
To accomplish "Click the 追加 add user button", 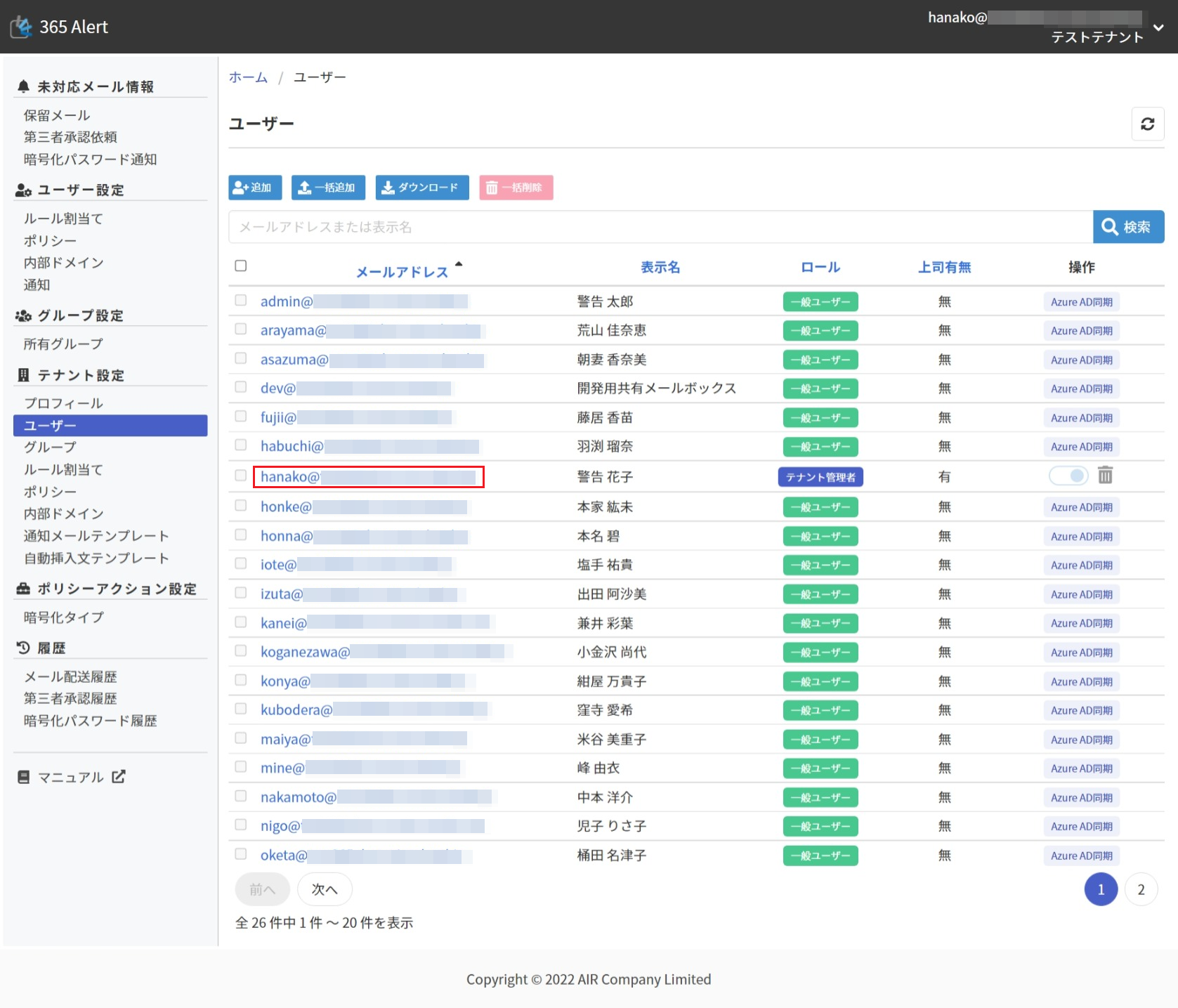I will point(254,188).
